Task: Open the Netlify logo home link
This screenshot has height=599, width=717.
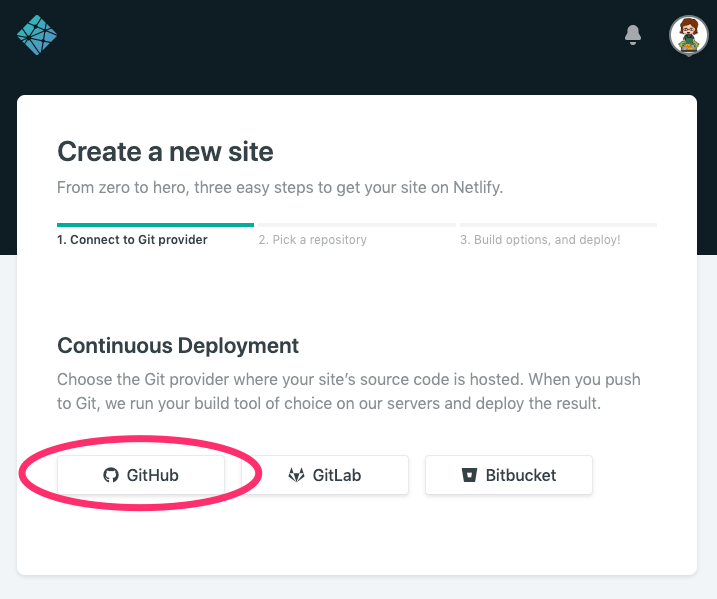Action: (37, 35)
